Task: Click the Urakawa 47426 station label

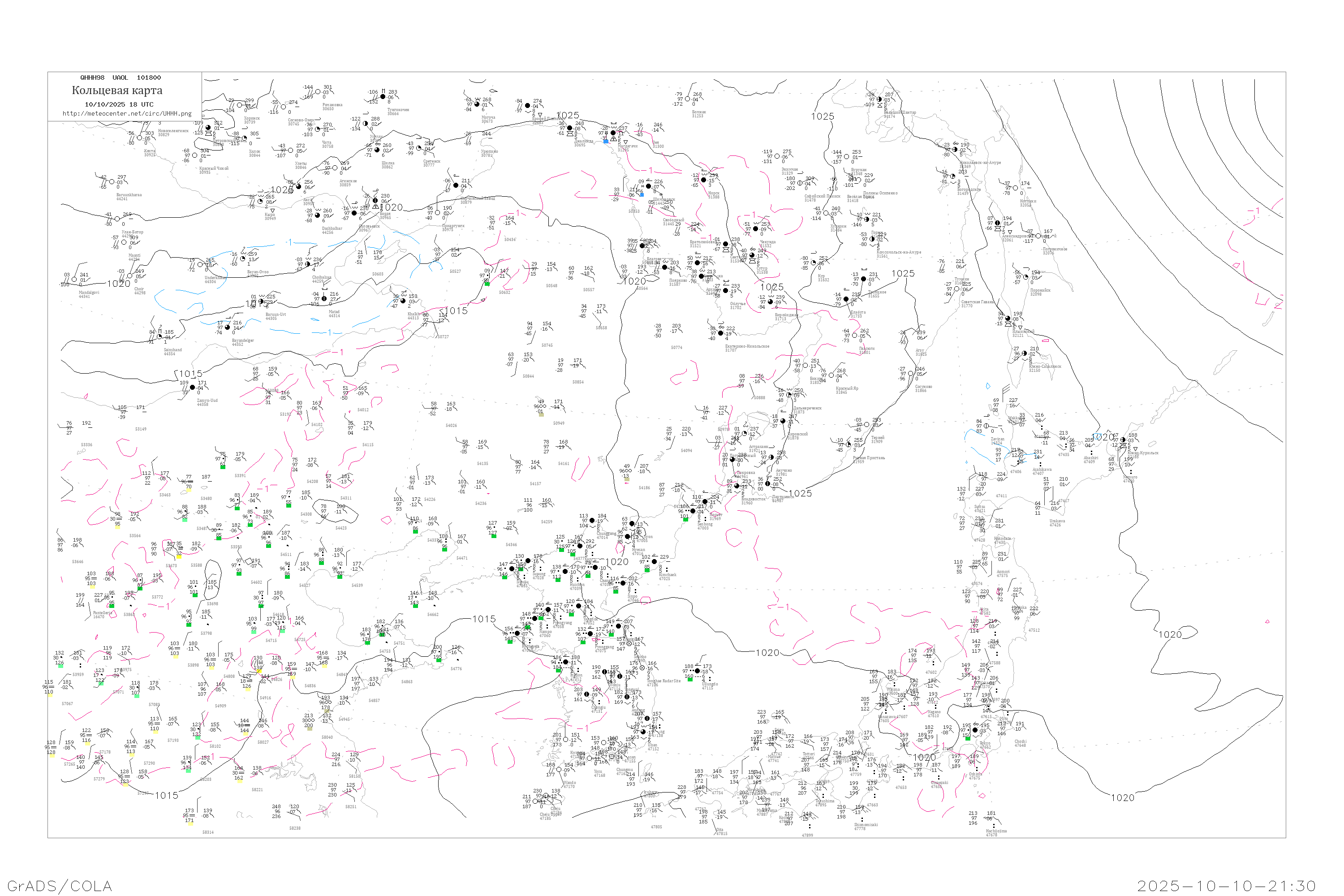Action: point(1057,523)
